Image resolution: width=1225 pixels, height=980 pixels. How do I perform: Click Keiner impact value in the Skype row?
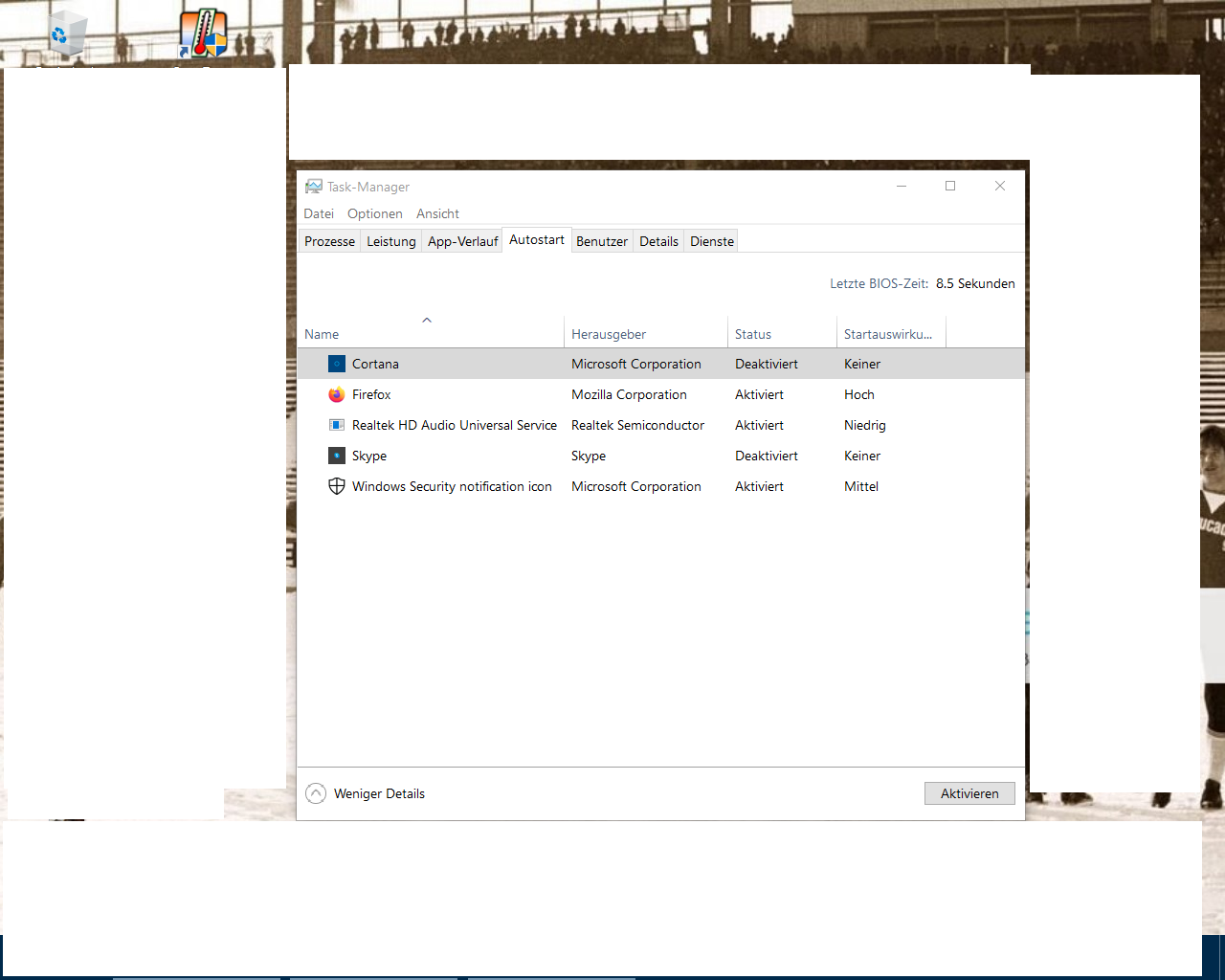point(862,456)
